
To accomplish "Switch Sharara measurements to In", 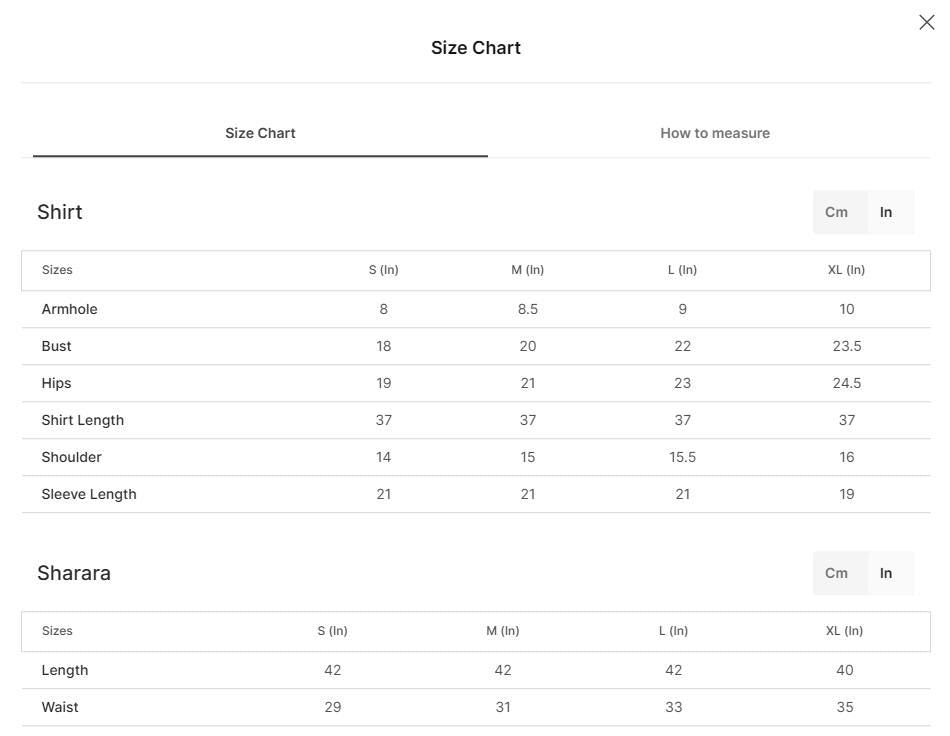I will [x=886, y=573].
